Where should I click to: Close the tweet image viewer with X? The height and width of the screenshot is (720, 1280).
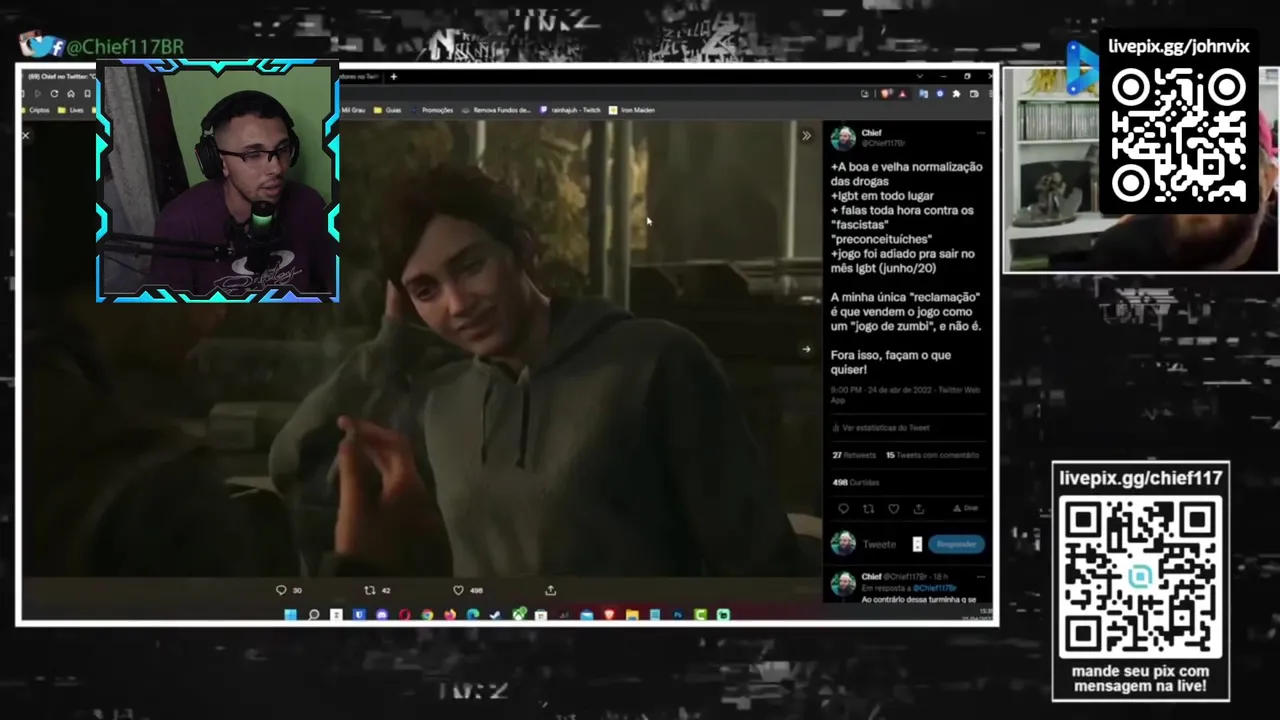pos(26,135)
